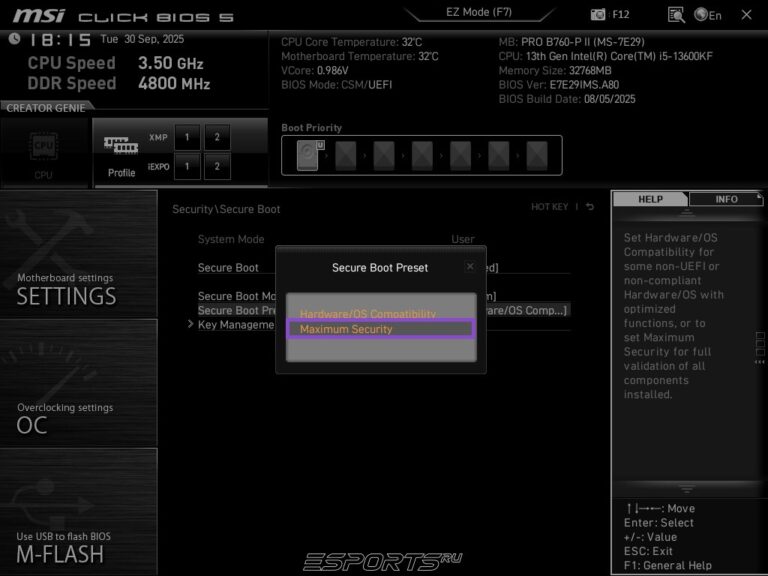The height and width of the screenshot is (576, 768).
Task: Click the screenshot camera F12 icon
Action: (x=599, y=14)
